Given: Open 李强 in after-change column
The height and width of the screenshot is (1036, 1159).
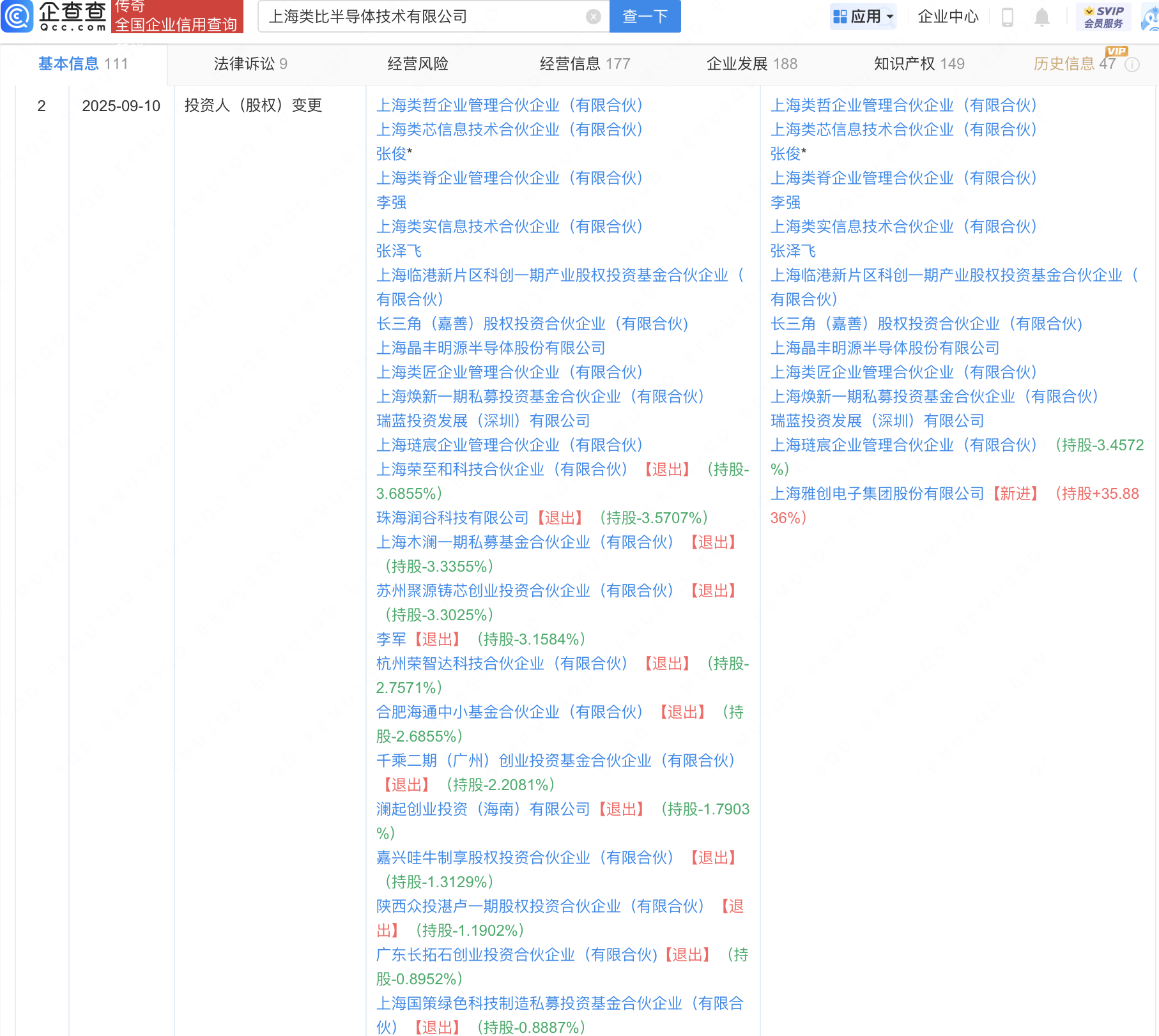Looking at the screenshot, I should coord(785,202).
